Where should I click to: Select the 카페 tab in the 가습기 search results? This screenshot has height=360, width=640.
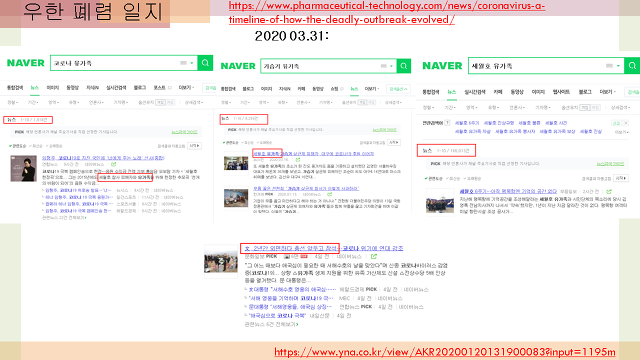click(x=301, y=89)
